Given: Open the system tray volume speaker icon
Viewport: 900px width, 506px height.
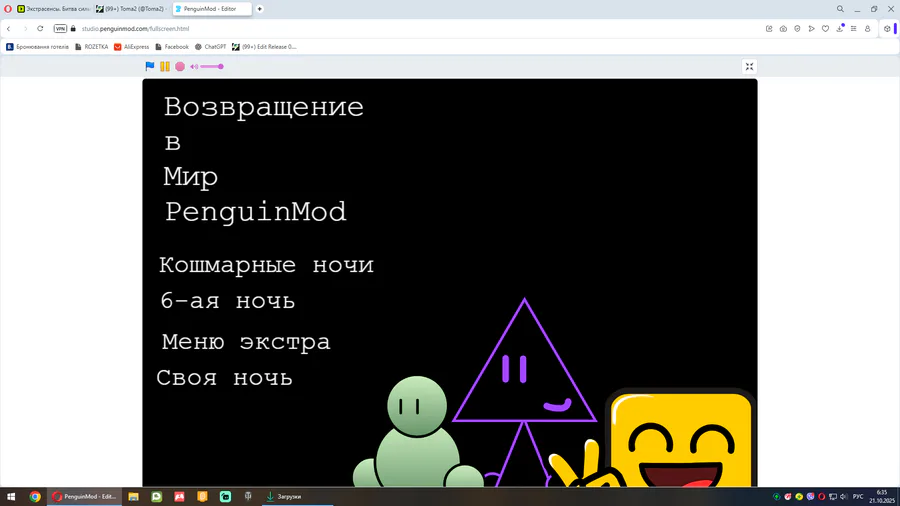Looking at the screenshot, I should click(x=843, y=497).
